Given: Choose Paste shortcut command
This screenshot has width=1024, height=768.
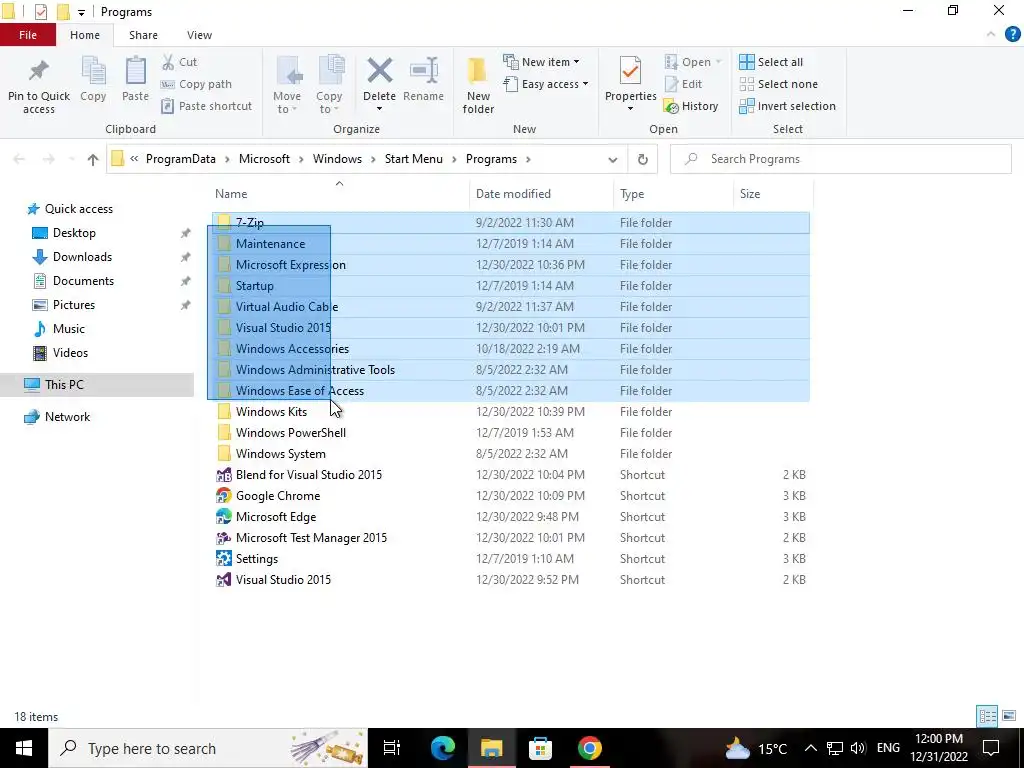Looking at the screenshot, I should tap(206, 106).
